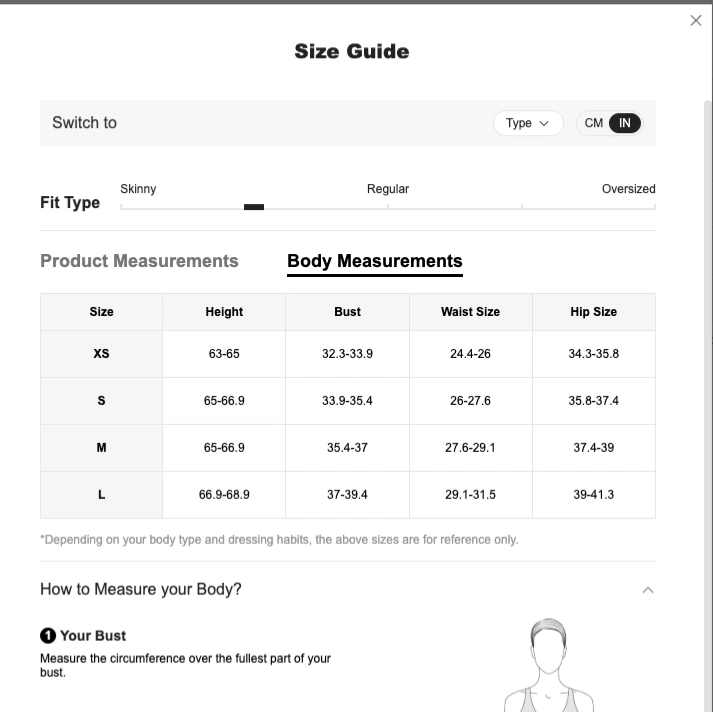
Task: Click the Hip Size column header
Action: click(594, 312)
